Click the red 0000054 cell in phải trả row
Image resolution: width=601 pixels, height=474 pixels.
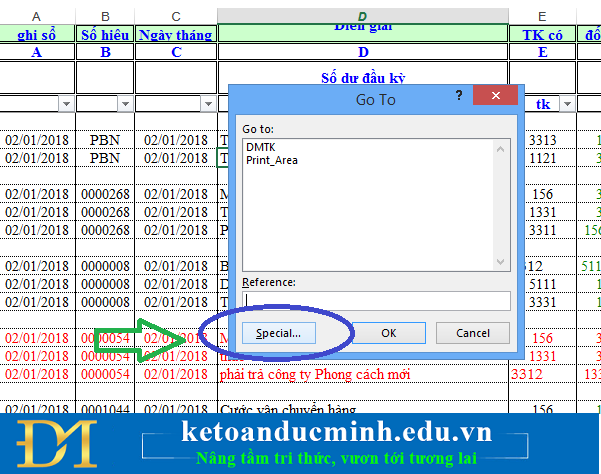point(105,374)
